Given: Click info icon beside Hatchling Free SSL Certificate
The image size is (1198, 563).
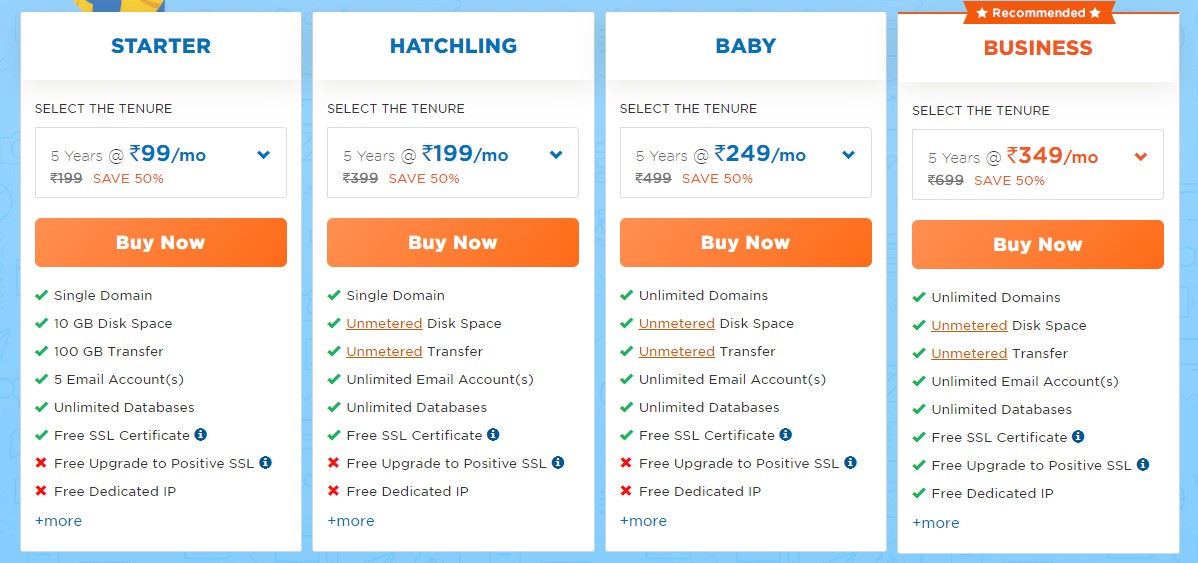Looking at the screenshot, I should (493, 435).
